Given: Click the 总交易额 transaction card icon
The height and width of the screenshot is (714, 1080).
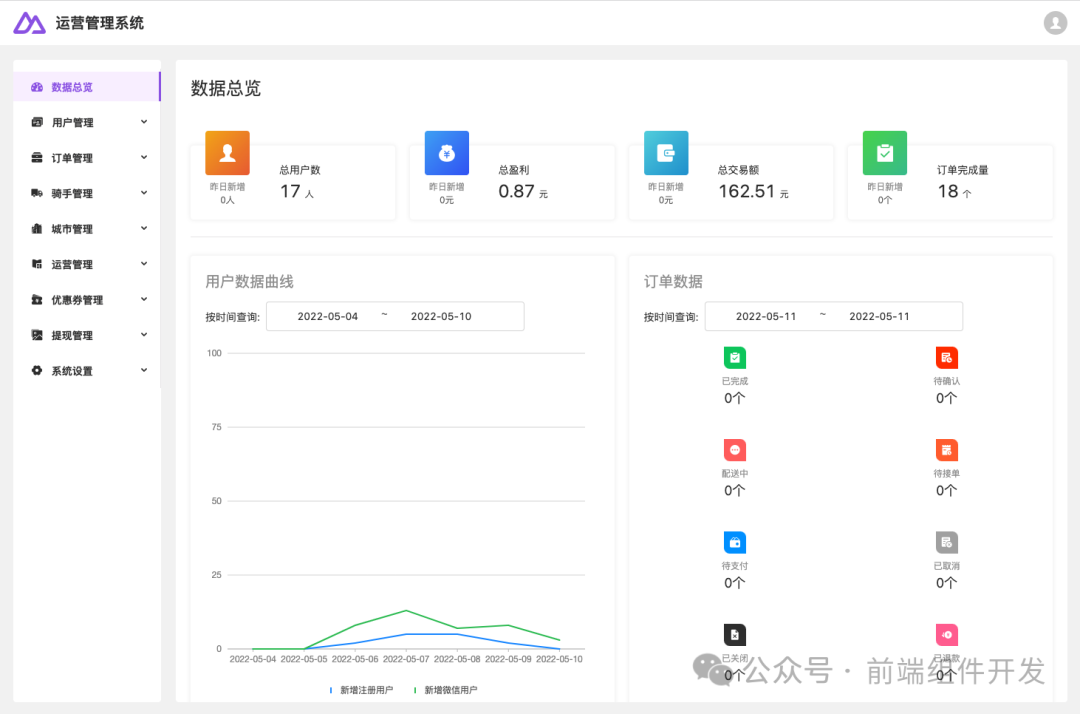Looking at the screenshot, I should pyautogui.click(x=665, y=152).
